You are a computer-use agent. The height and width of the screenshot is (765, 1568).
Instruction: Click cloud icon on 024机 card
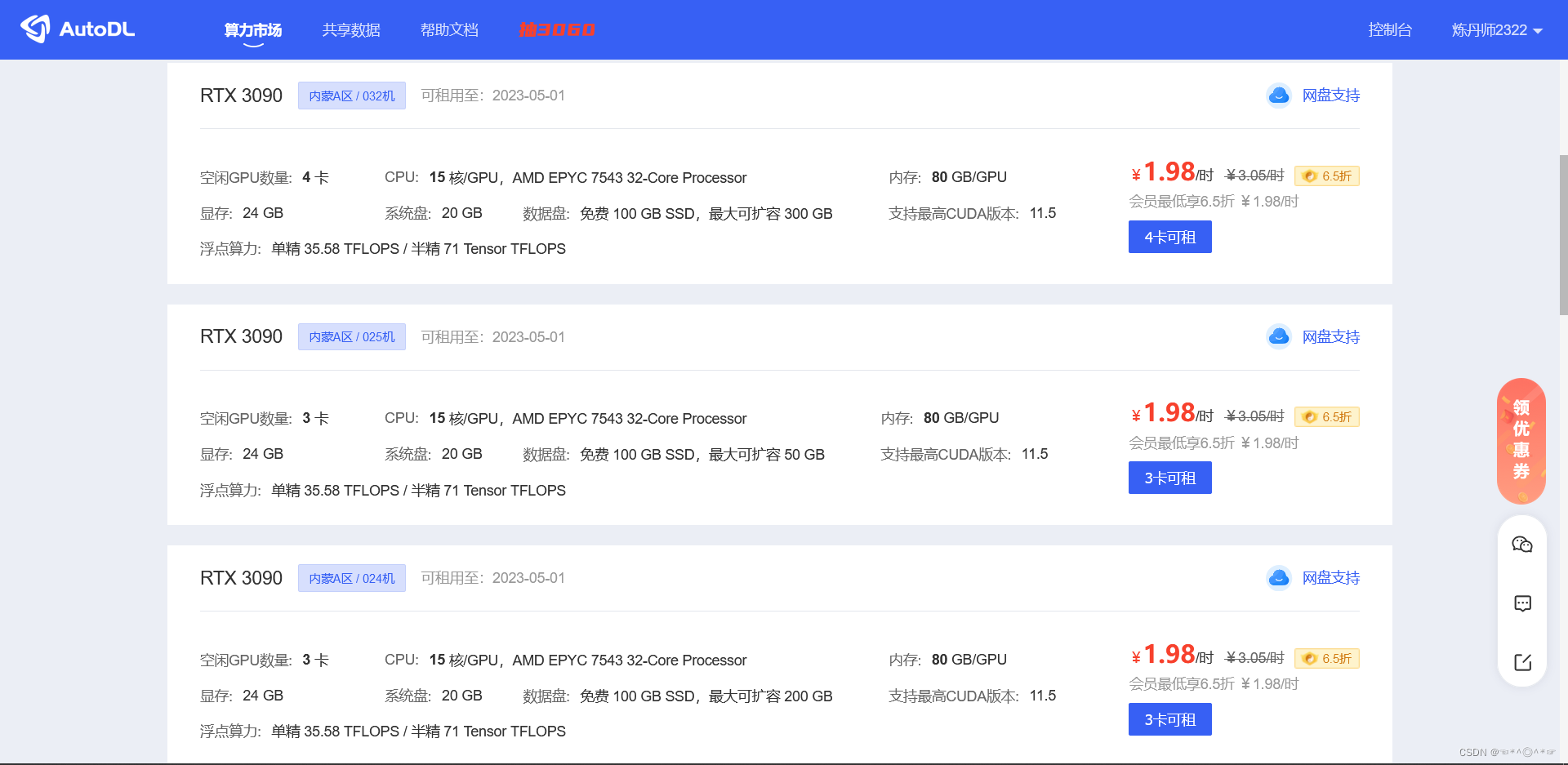click(1279, 578)
